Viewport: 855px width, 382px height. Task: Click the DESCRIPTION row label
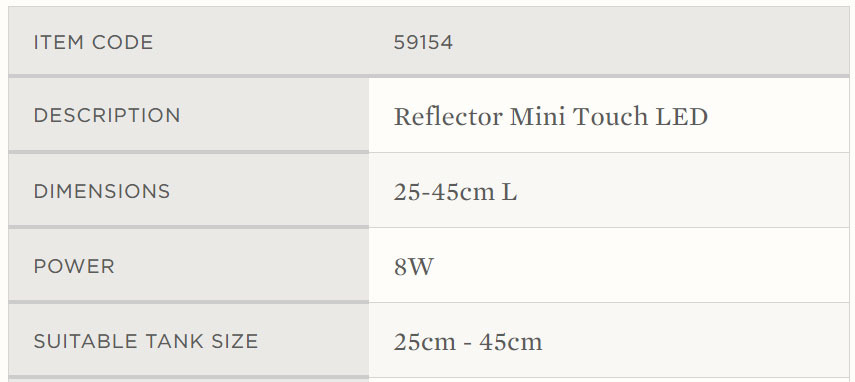[x=107, y=116]
